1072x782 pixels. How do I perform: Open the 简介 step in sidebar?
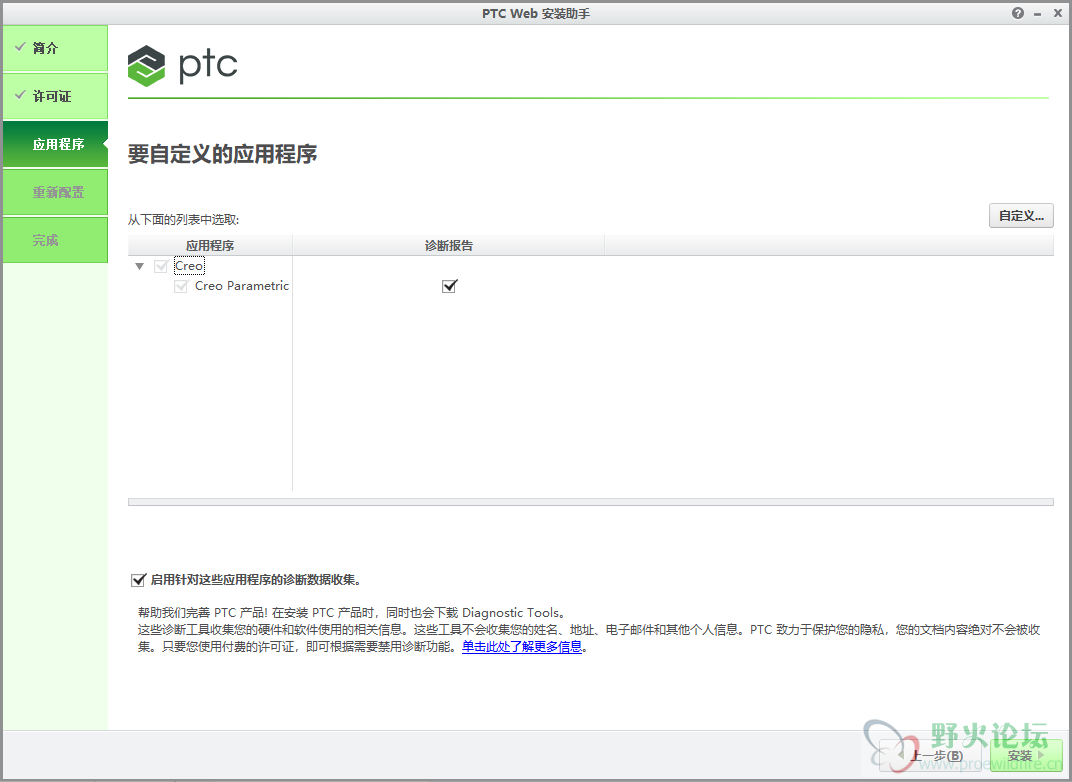pyautogui.click(x=55, y=48)
